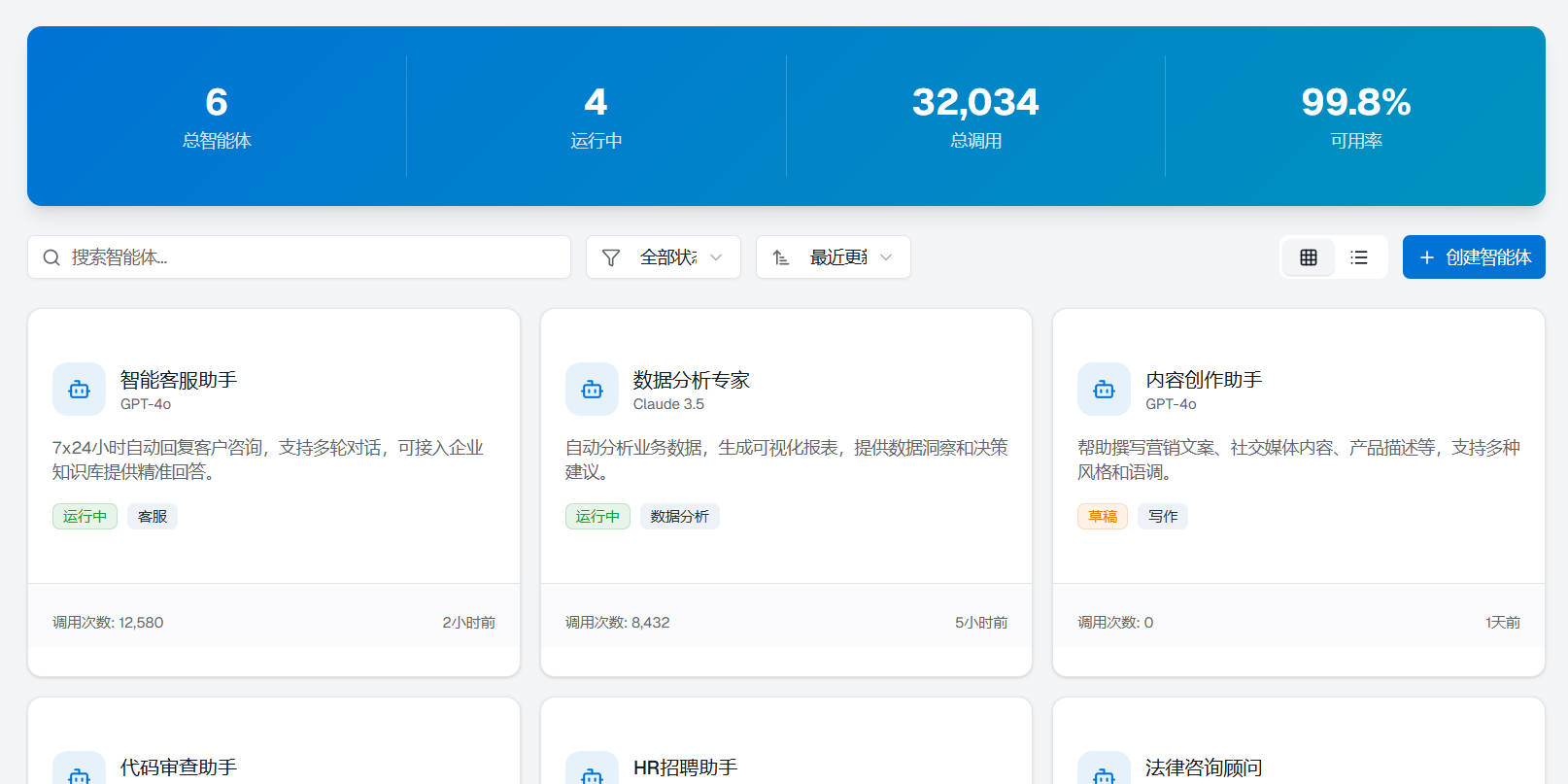
Task: Click GPT-4o label under 内容创作助手
Action: coord(1171,404)
